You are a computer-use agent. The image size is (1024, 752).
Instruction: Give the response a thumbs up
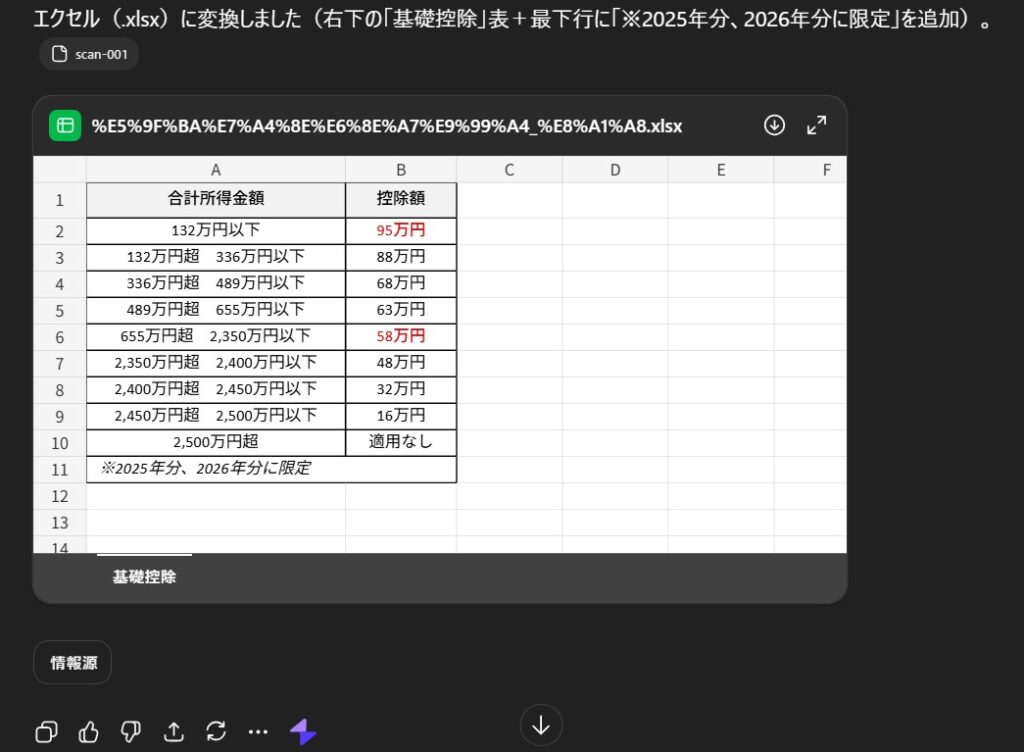coord(89,730)
